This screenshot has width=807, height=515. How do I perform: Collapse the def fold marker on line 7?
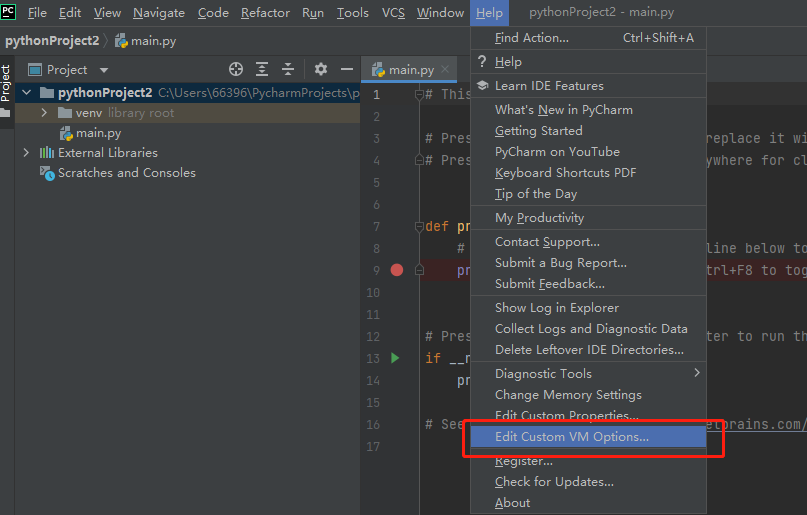[419, 226]
